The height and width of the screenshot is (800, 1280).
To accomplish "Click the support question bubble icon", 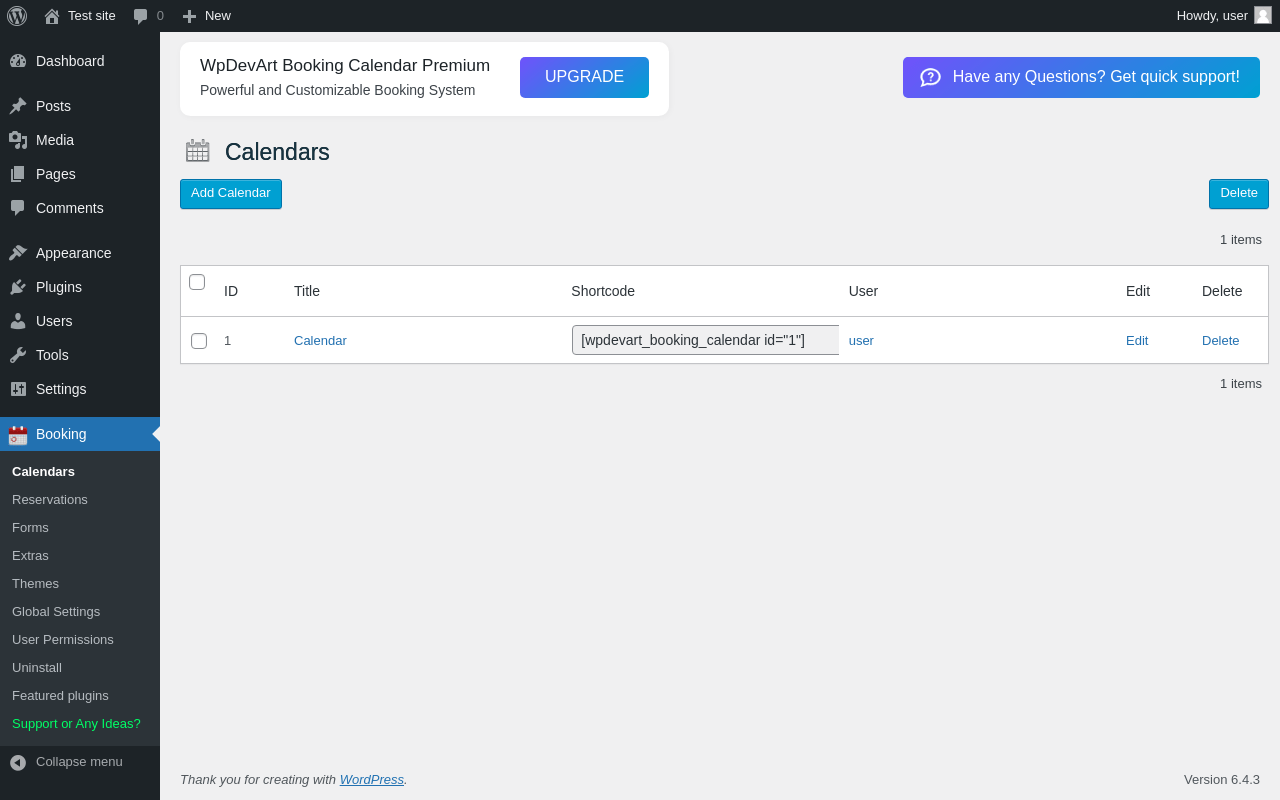I will tap(930, 77).
